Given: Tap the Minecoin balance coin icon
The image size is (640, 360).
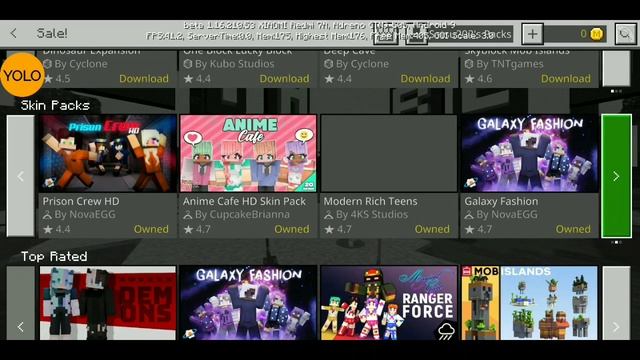Looking at the screenshot, I should tap(596, 34).
